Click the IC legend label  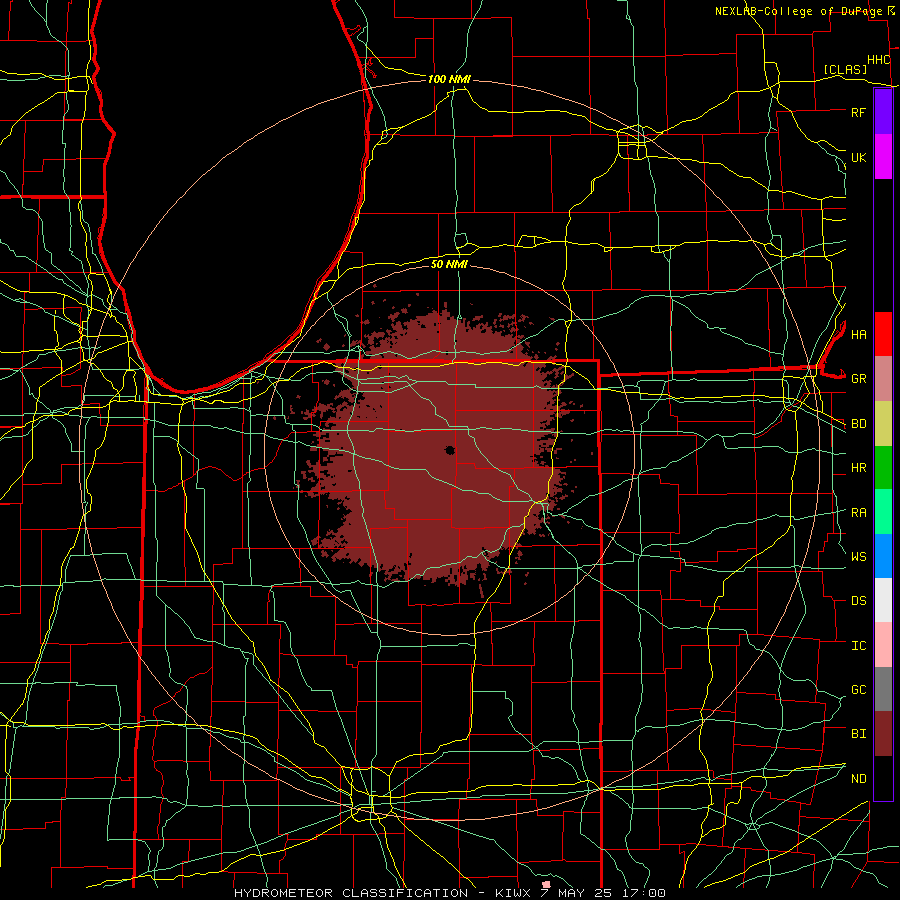pyautogui.click(x=858, y=646)
